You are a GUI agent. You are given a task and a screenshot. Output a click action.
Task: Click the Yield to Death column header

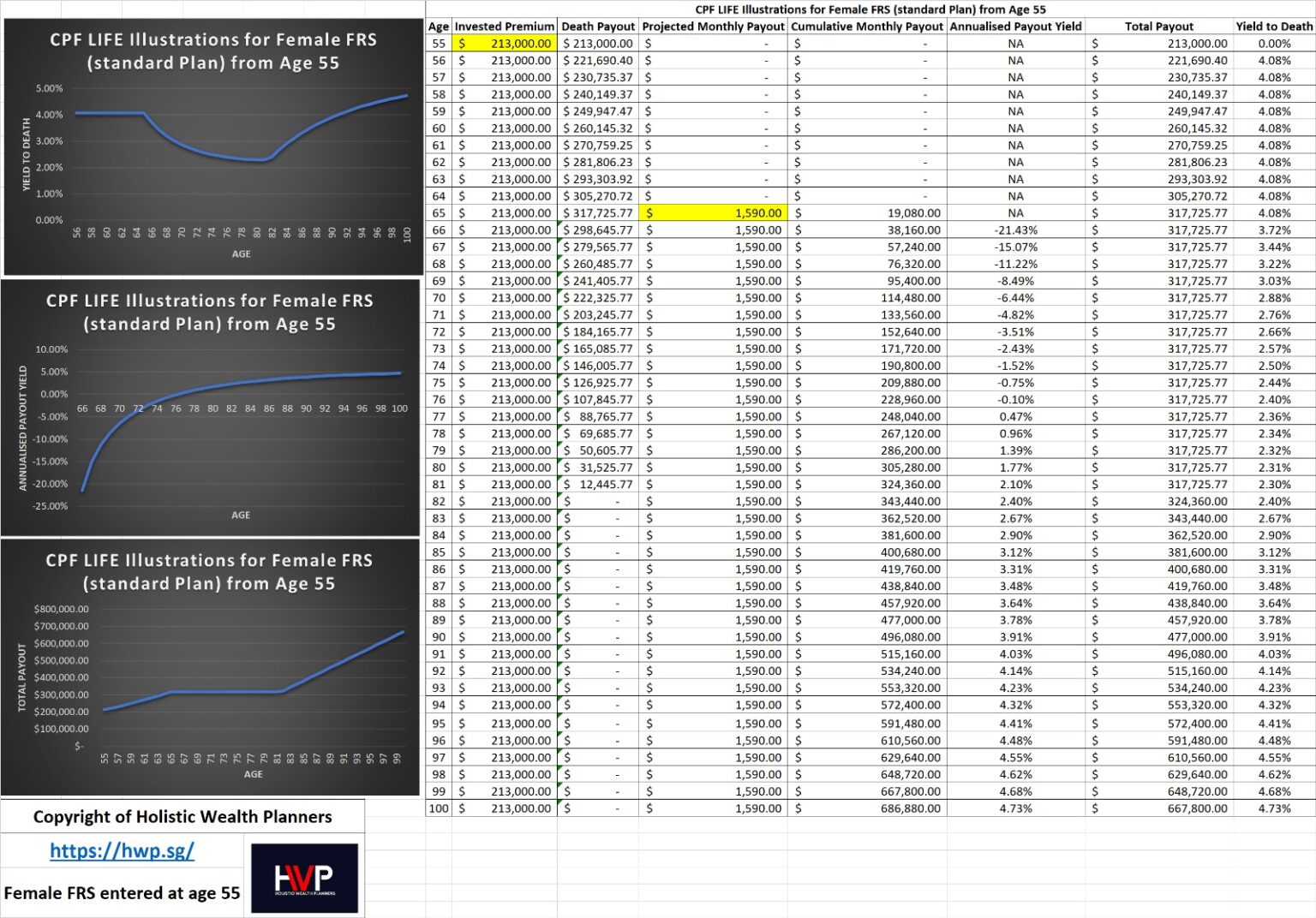coord(1273,26)
